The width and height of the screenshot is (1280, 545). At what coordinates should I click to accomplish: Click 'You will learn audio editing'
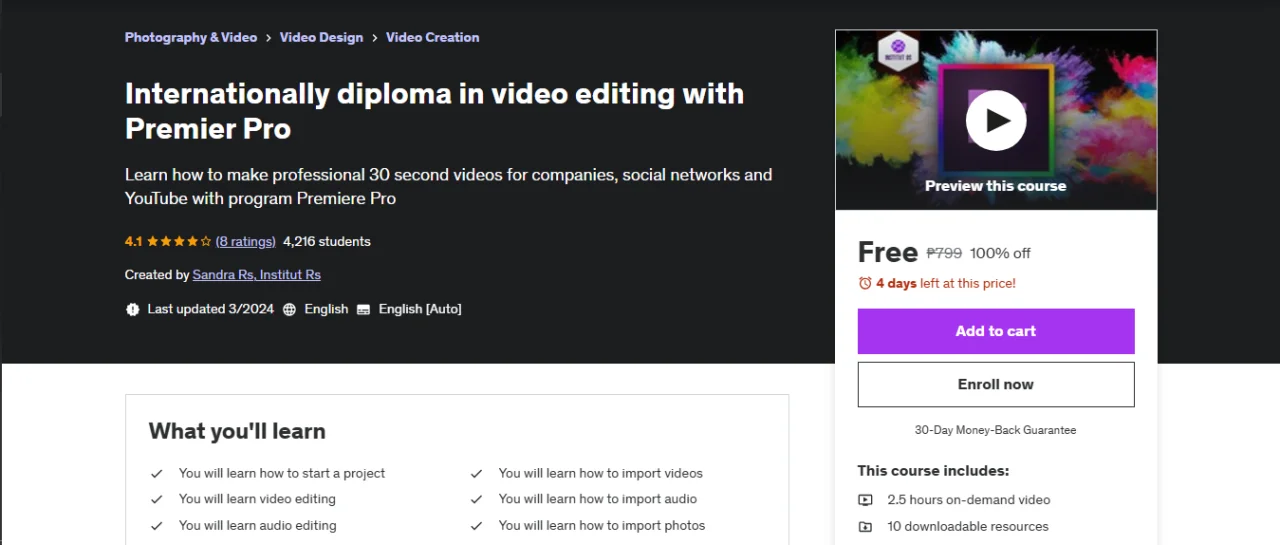[258, 525]
